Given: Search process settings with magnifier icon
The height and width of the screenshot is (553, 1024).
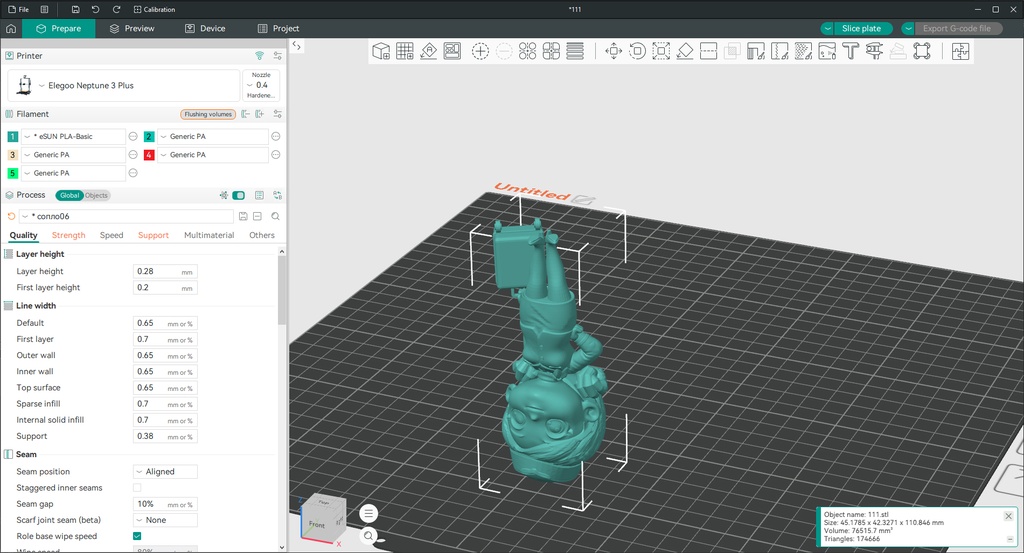Looking at the screenshot, I should [276, 216].
